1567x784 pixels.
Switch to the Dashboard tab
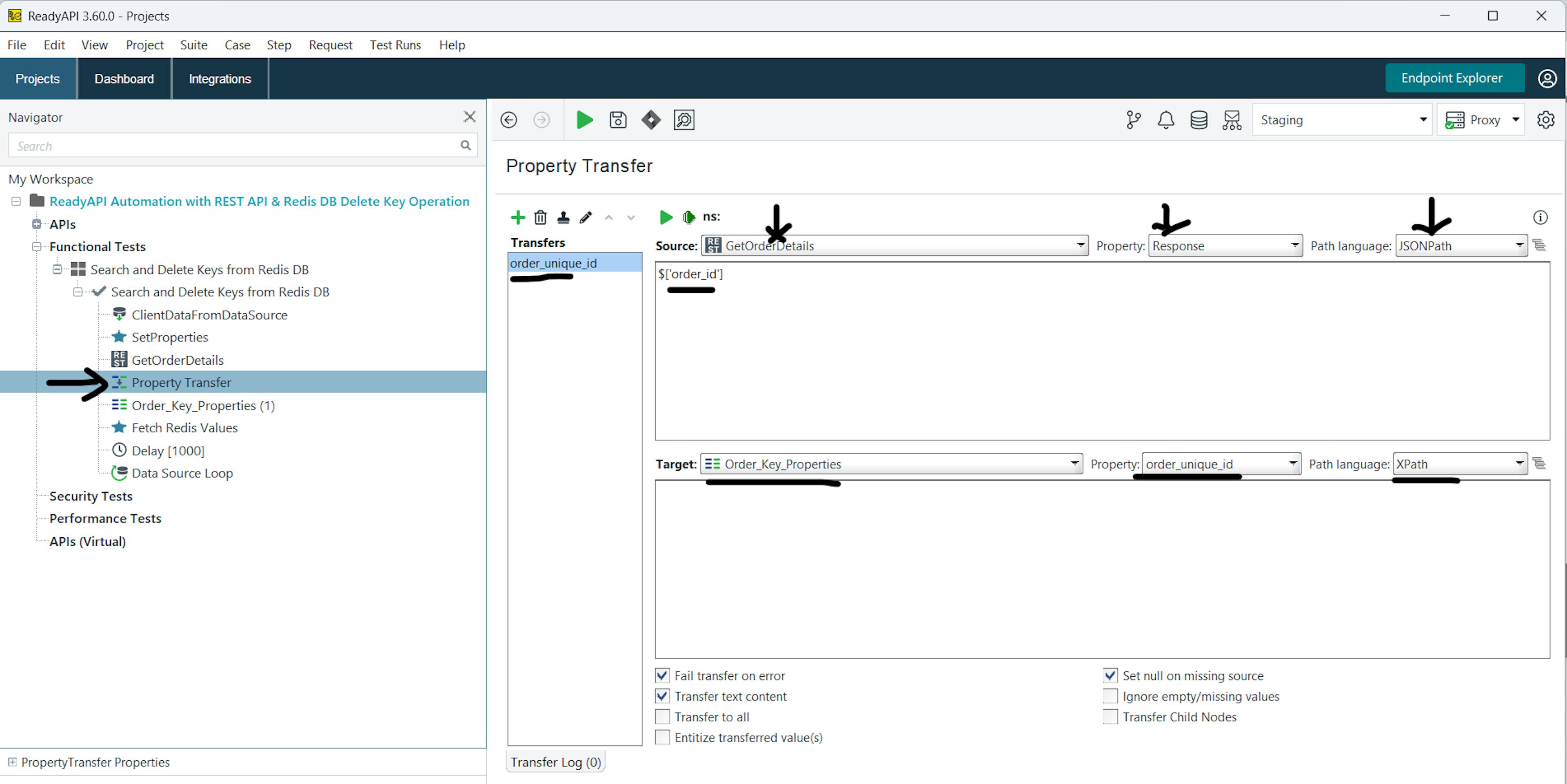pyautogui.click(x=124, y=79)
